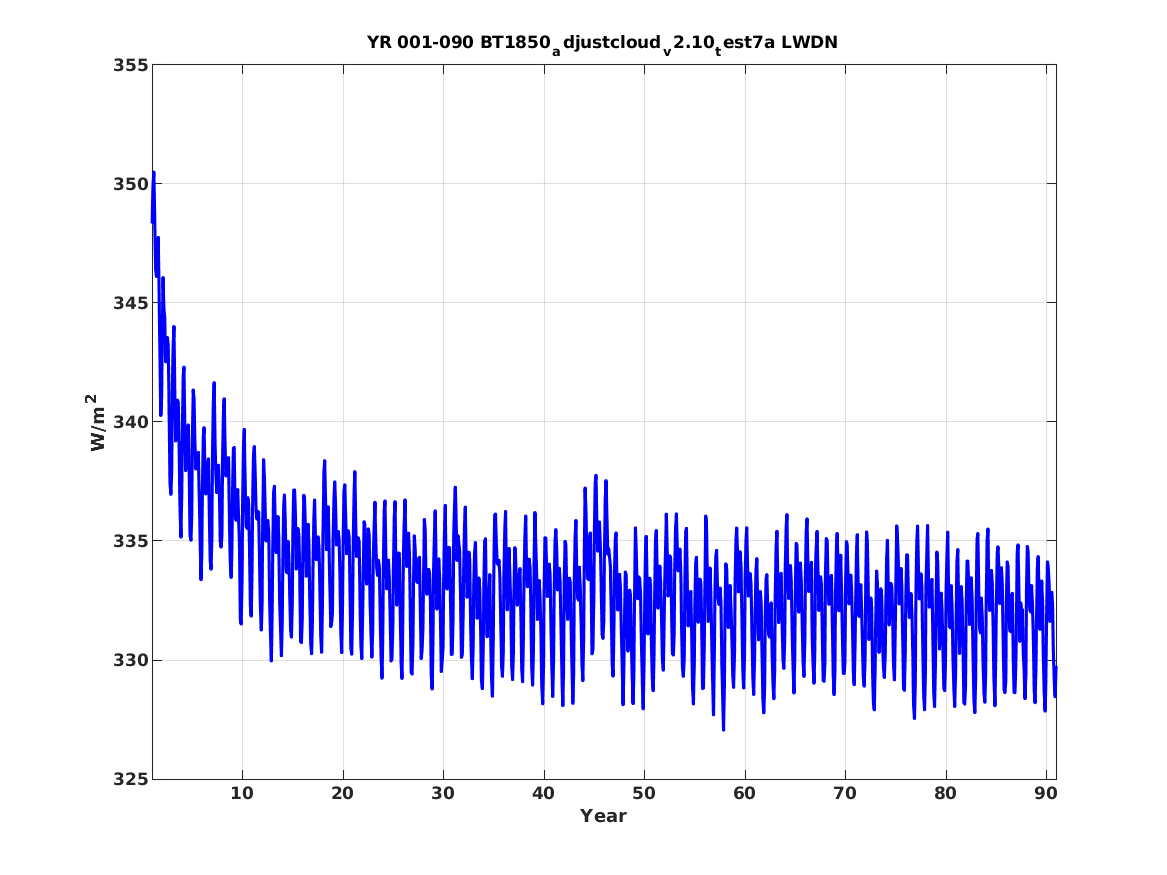Click y-axis tick label 325
This screenshot has height=875, width=1167.
pos(130,779)
